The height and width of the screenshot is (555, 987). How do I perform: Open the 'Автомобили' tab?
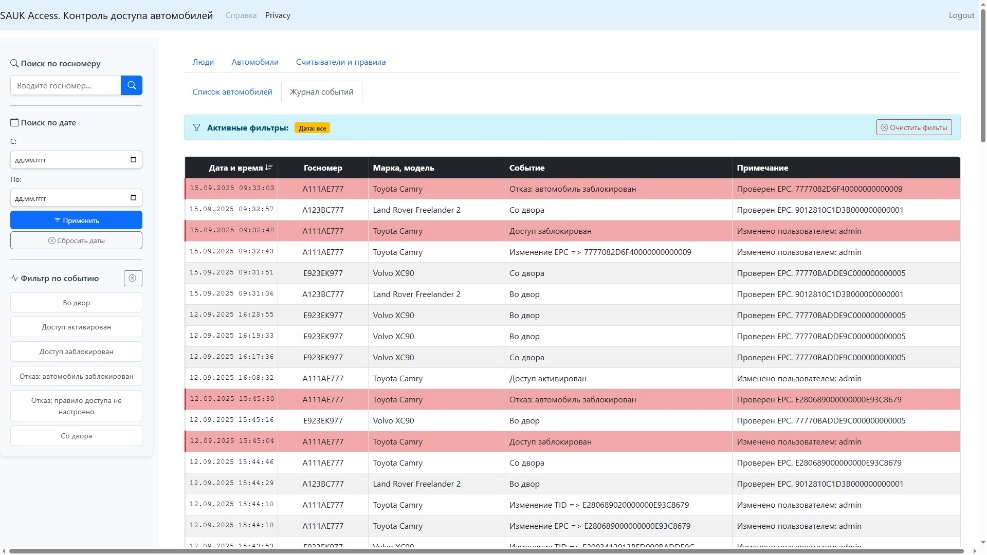click(x=254, y=62)
